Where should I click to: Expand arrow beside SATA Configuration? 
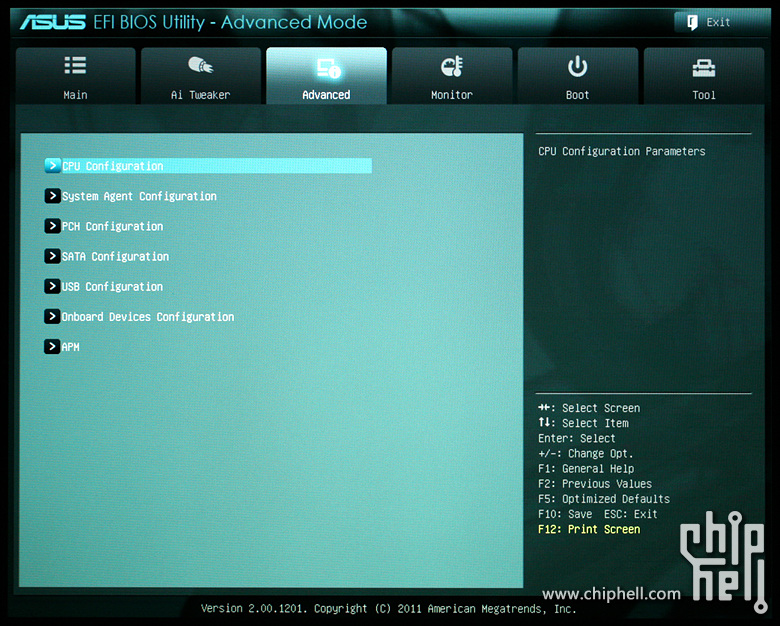pos(52,256)
